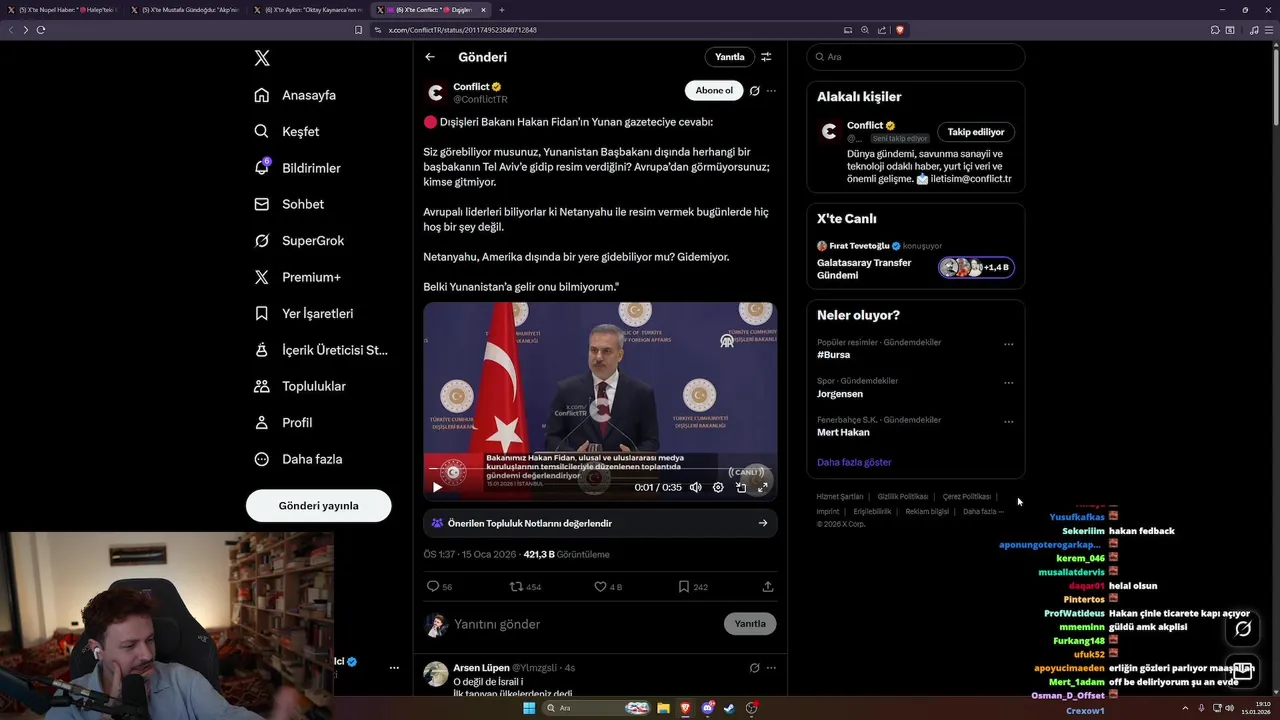Open account switcher menu dots

click(394, 667)
